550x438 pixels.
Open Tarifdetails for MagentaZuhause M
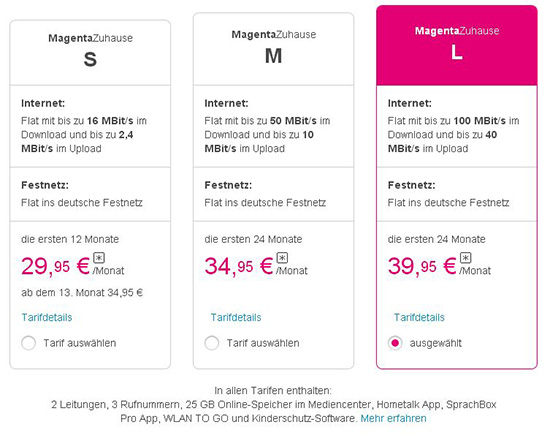click(236, 317)
